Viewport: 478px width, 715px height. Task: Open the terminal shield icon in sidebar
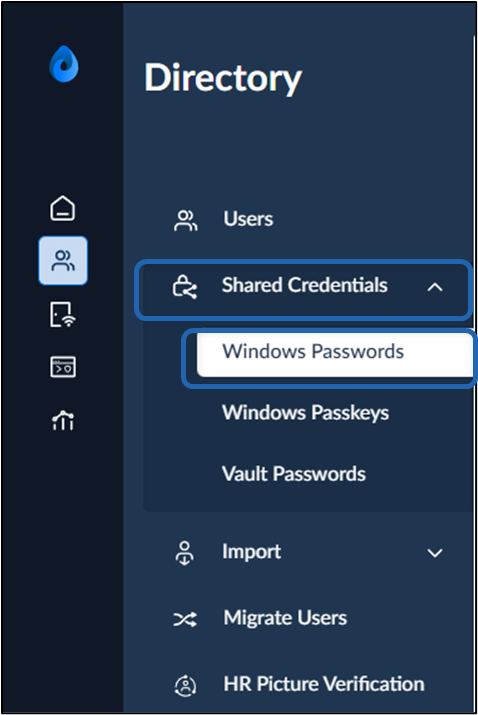point(63,367)
